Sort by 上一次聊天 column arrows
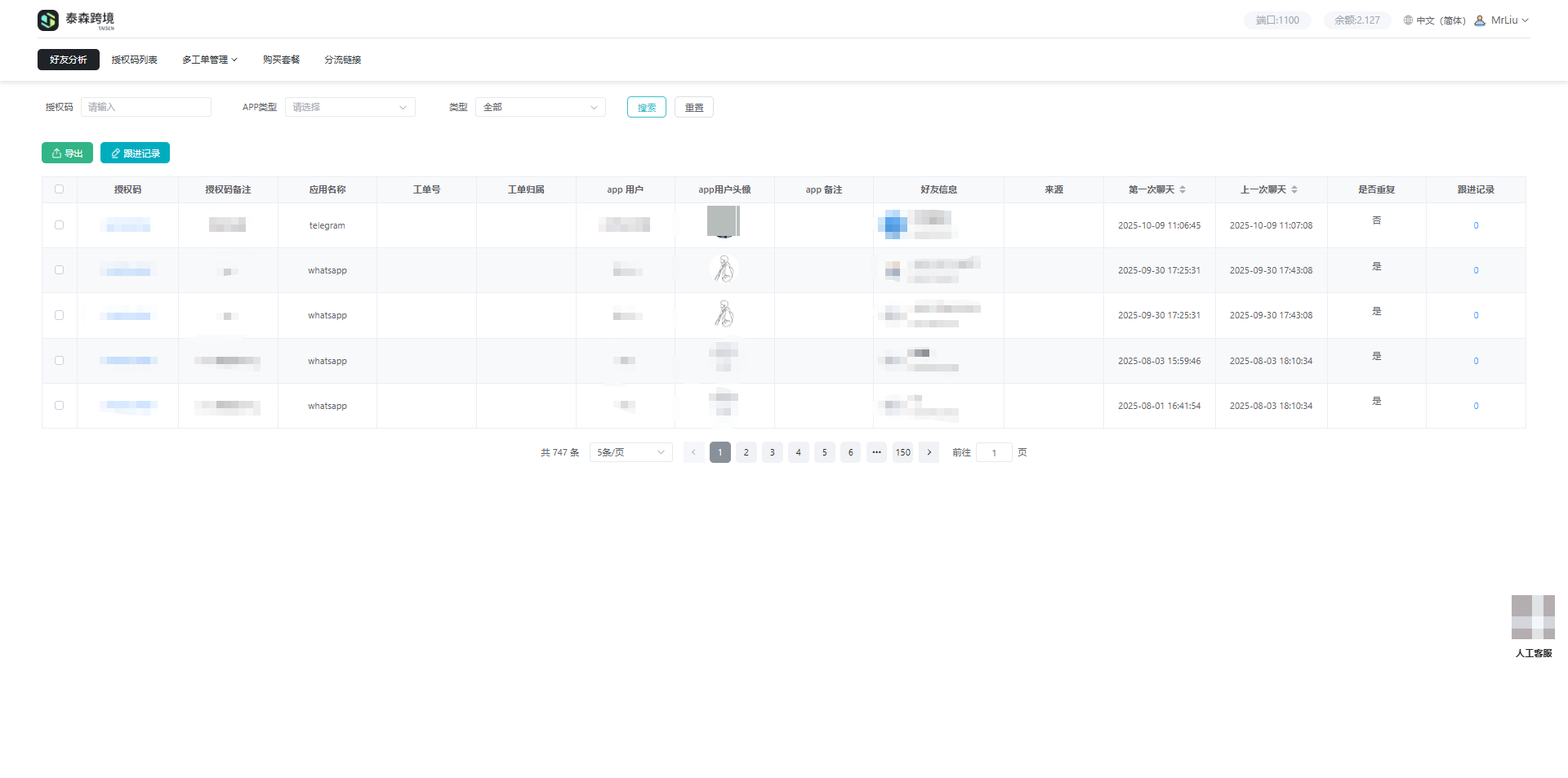The image size is (1568, 778). point(1294,189)
